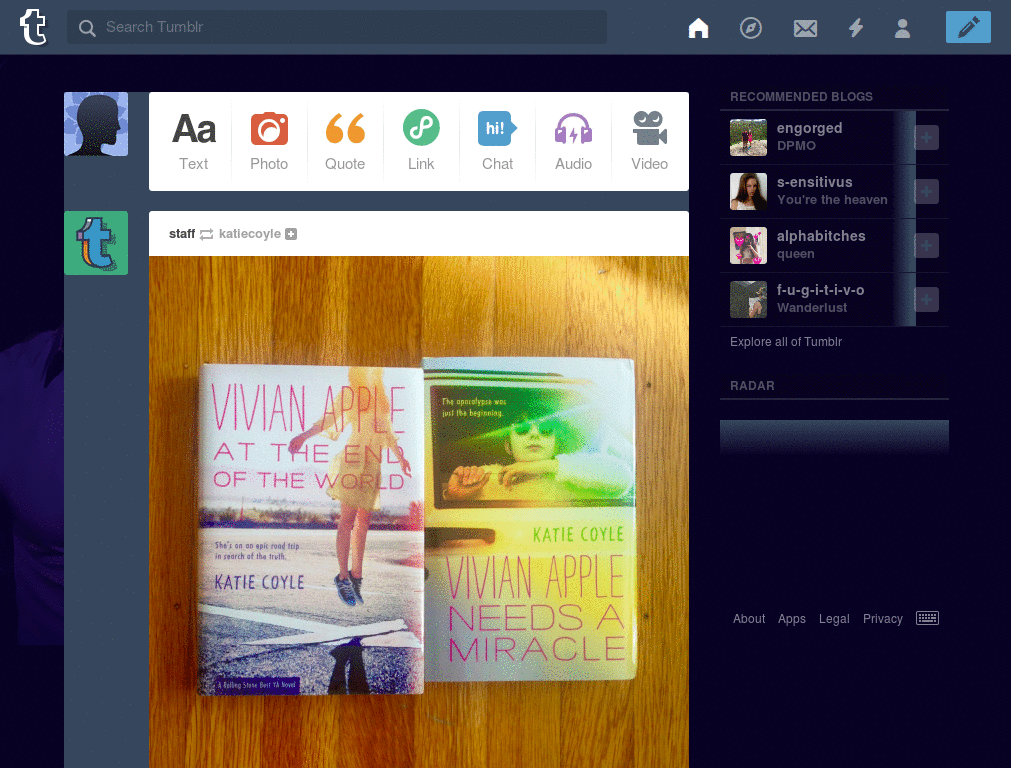Open the f-u-g-i-t-i-v-o recommended blog
The image size is (1024, 768).
tap(820, 291)
